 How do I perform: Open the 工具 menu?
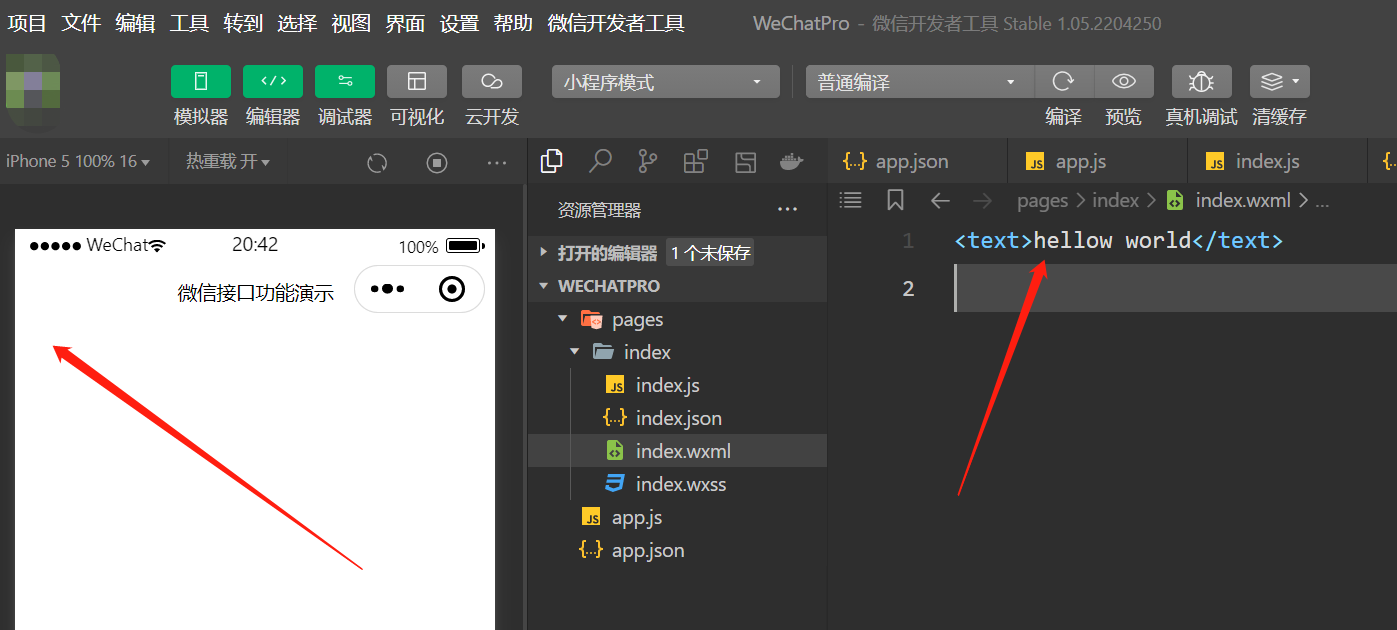(189, 23)
